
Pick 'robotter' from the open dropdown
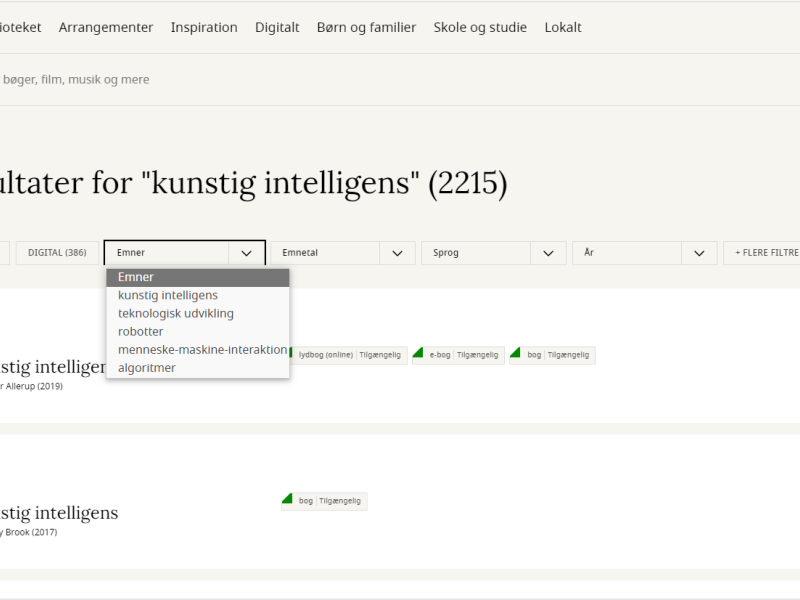[141, 331]
